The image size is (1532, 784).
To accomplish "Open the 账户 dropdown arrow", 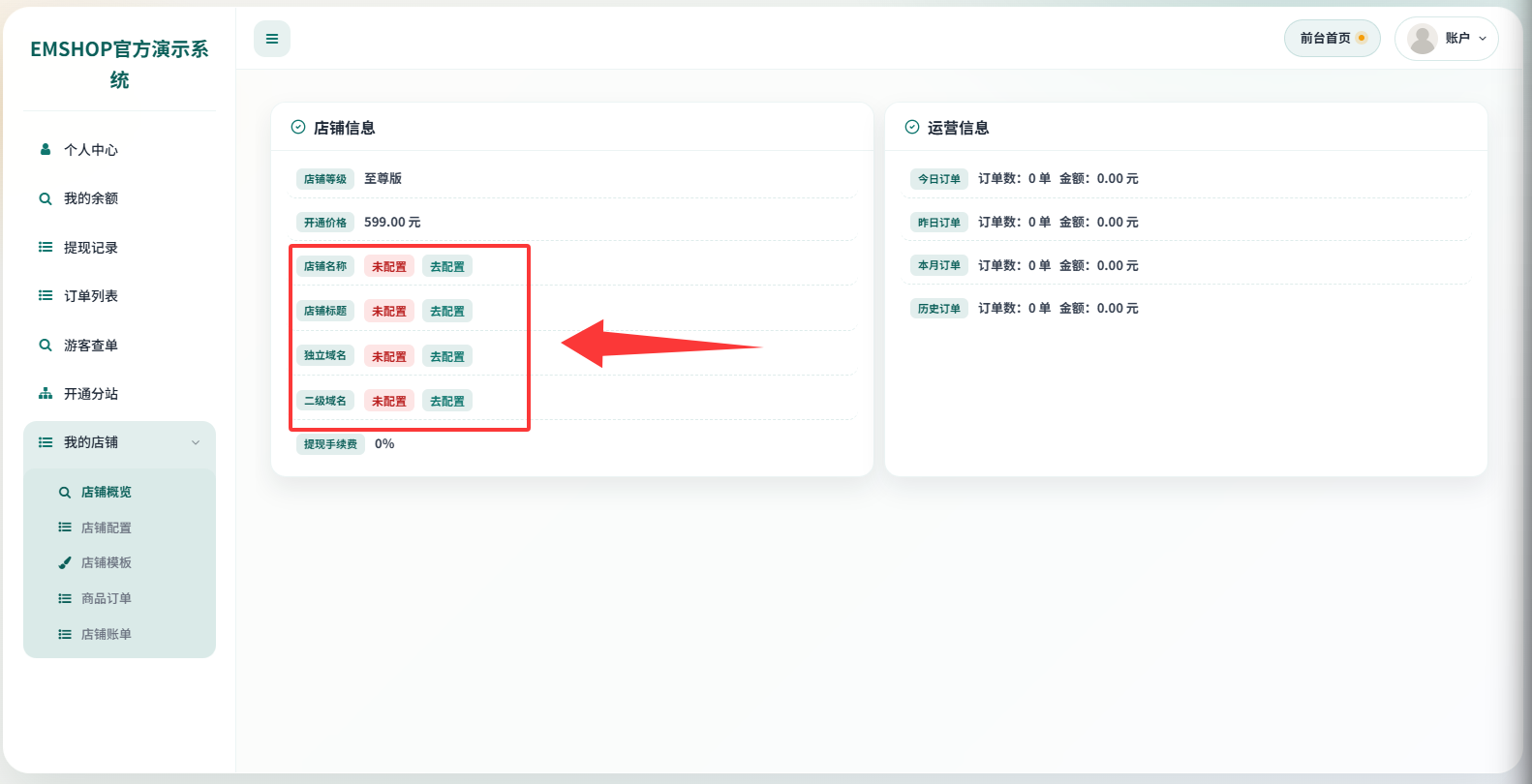I will point(1483,39).
